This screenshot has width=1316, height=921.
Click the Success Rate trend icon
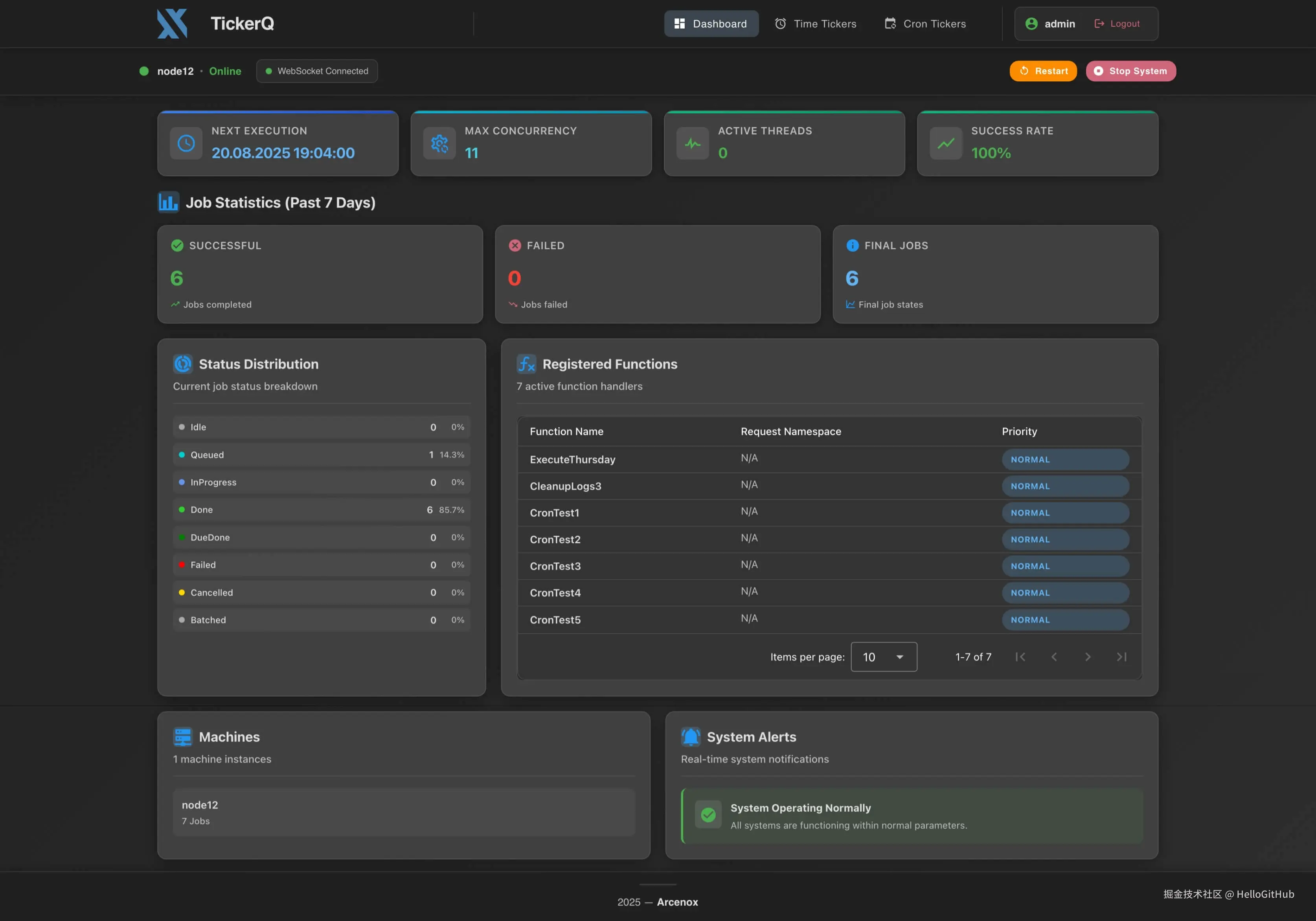point(946,143)
